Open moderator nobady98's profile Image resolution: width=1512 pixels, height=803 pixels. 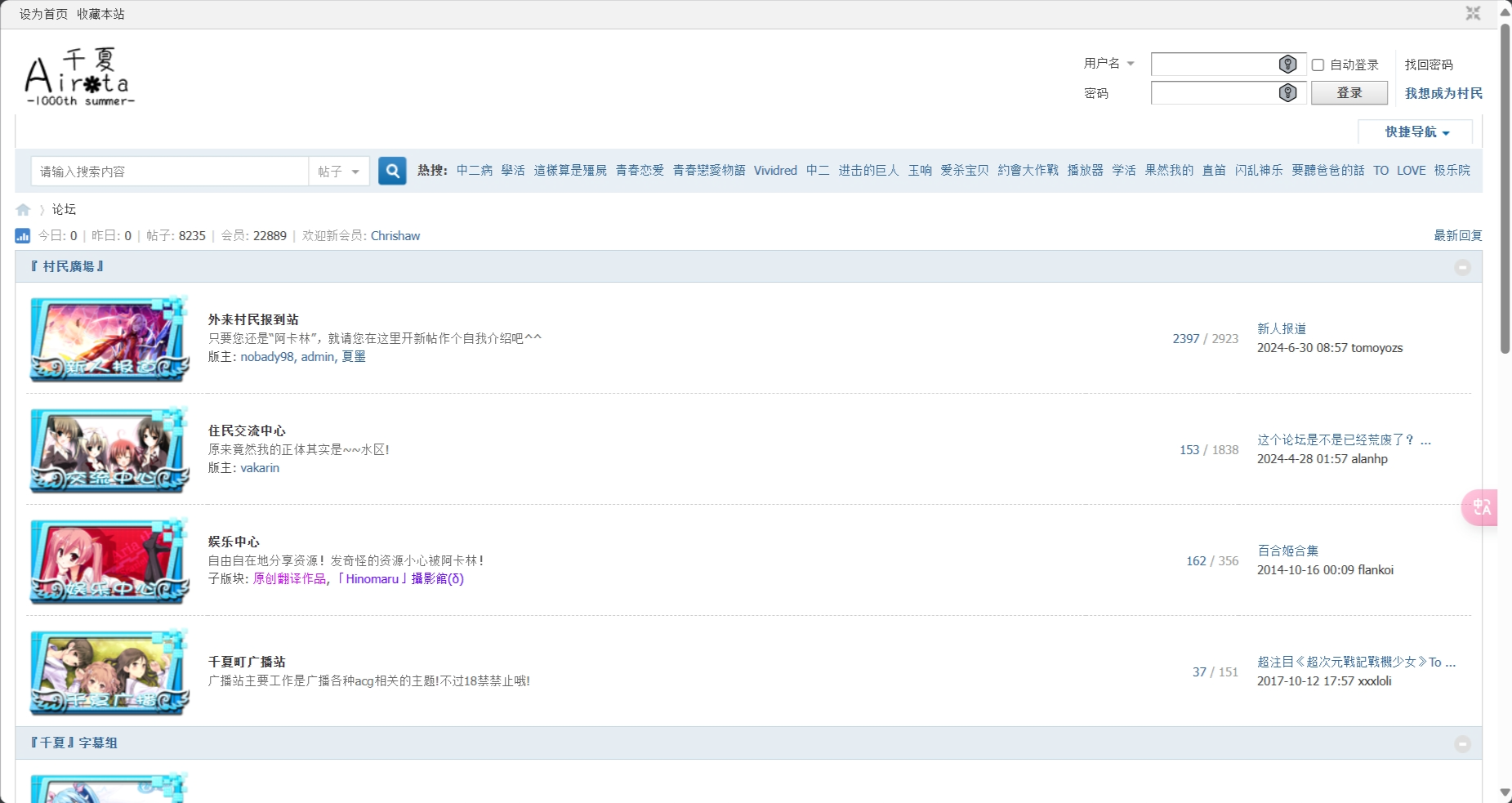(267, 356)
